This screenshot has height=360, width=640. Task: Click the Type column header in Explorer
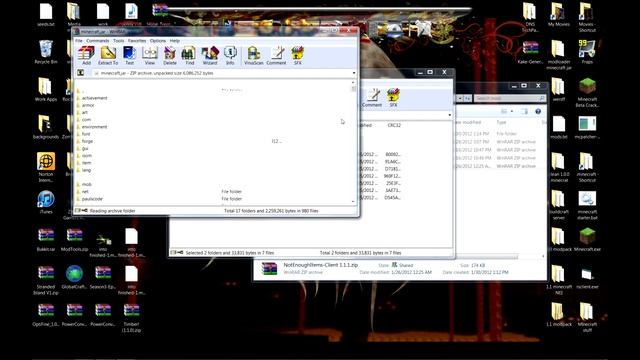[501, 122]
